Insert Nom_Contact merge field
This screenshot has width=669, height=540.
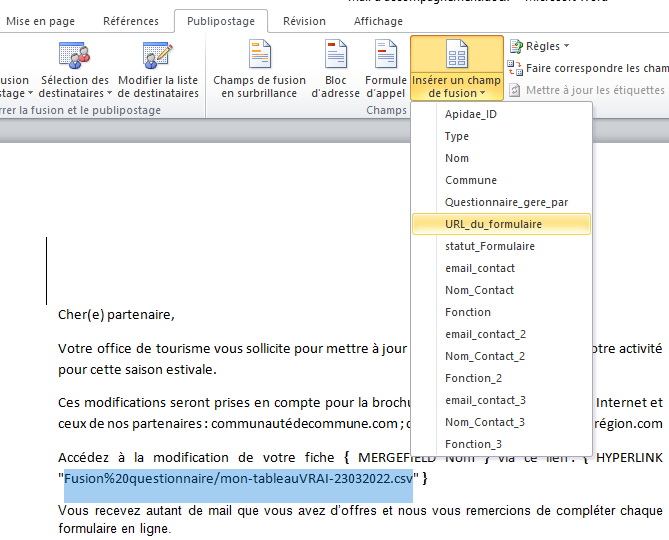coord(501,290)
